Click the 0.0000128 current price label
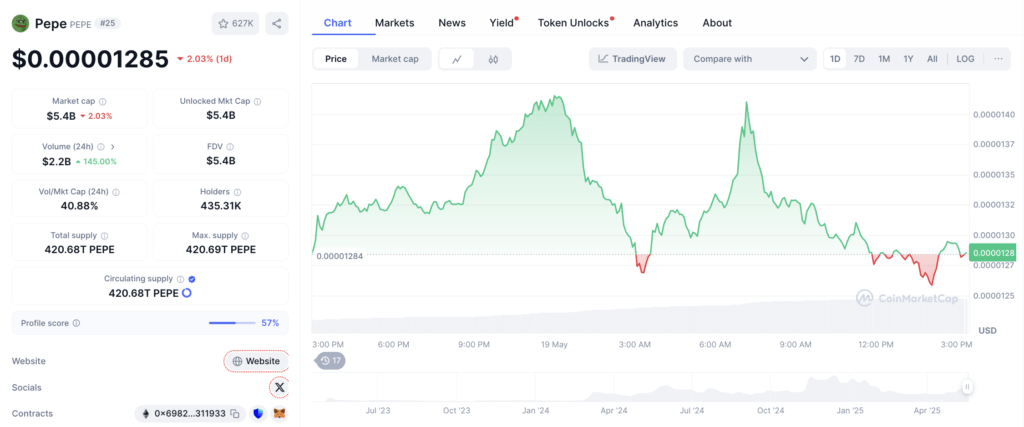 pos(991,253)
